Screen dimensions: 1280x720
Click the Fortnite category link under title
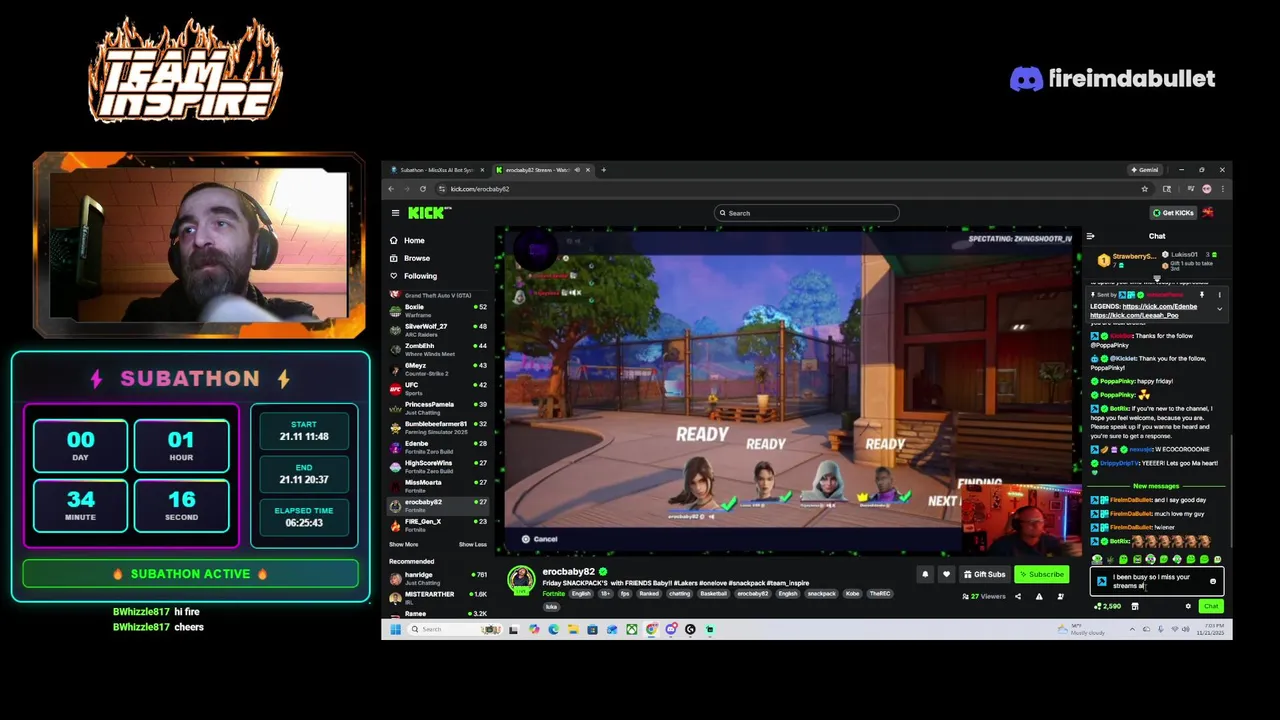click(x=553, y=594)
